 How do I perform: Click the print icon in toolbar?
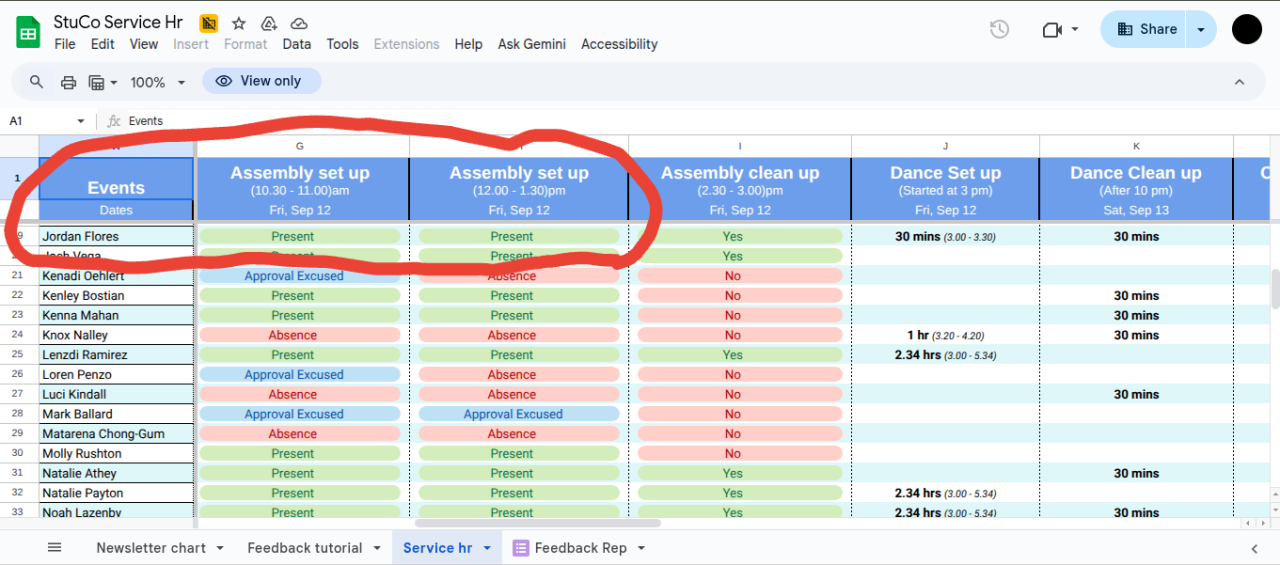coord(68,82)
